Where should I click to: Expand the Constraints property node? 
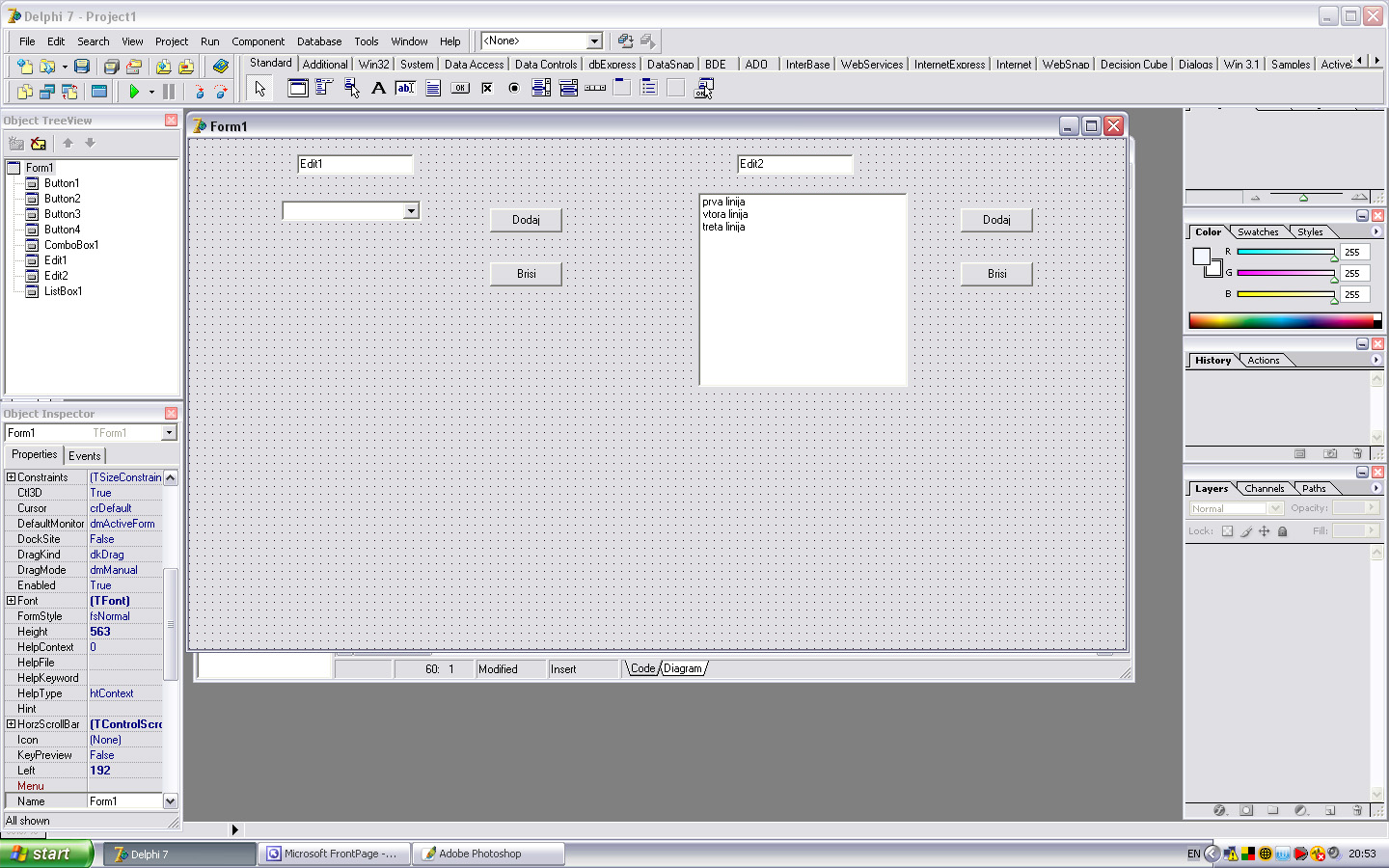(11, 476)
